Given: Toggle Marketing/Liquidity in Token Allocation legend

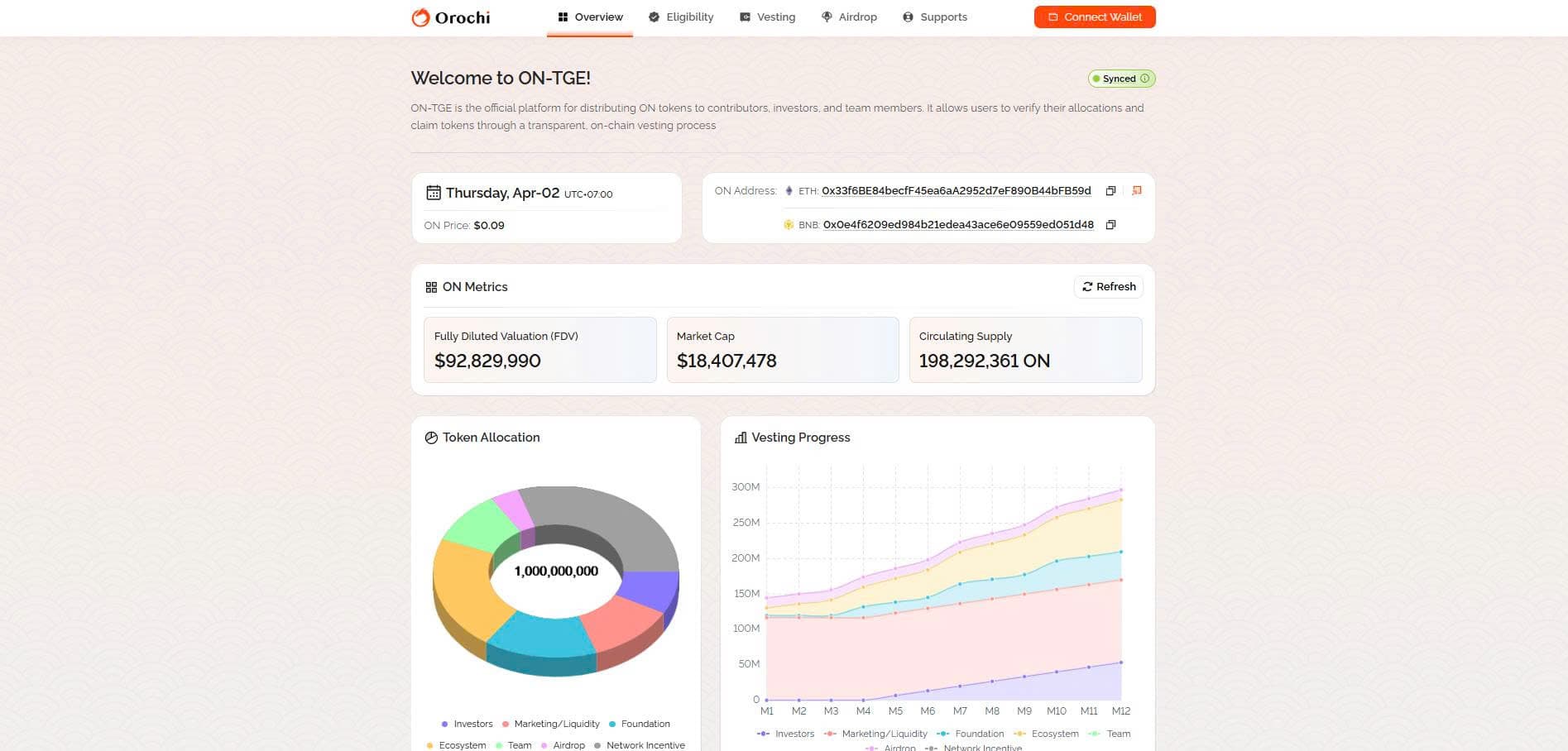Looking at the screenshot, I should pyautogui.click(x=551, y=724).
